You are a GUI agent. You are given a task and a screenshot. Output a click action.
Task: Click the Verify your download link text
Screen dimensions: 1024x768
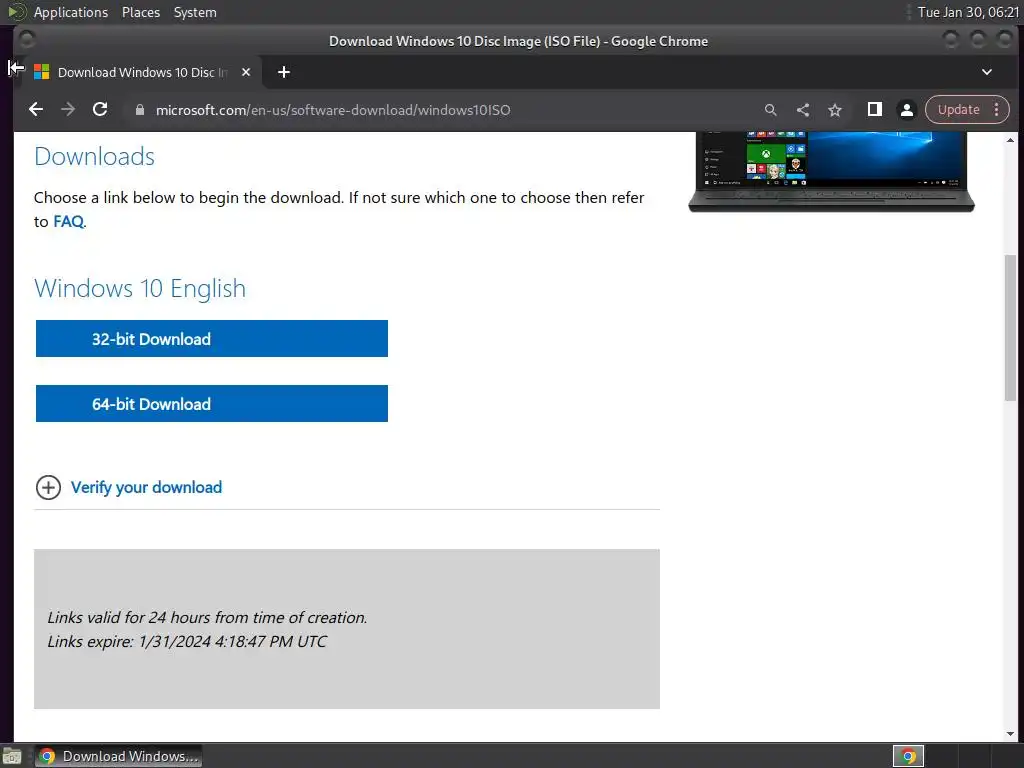(146, 487)
